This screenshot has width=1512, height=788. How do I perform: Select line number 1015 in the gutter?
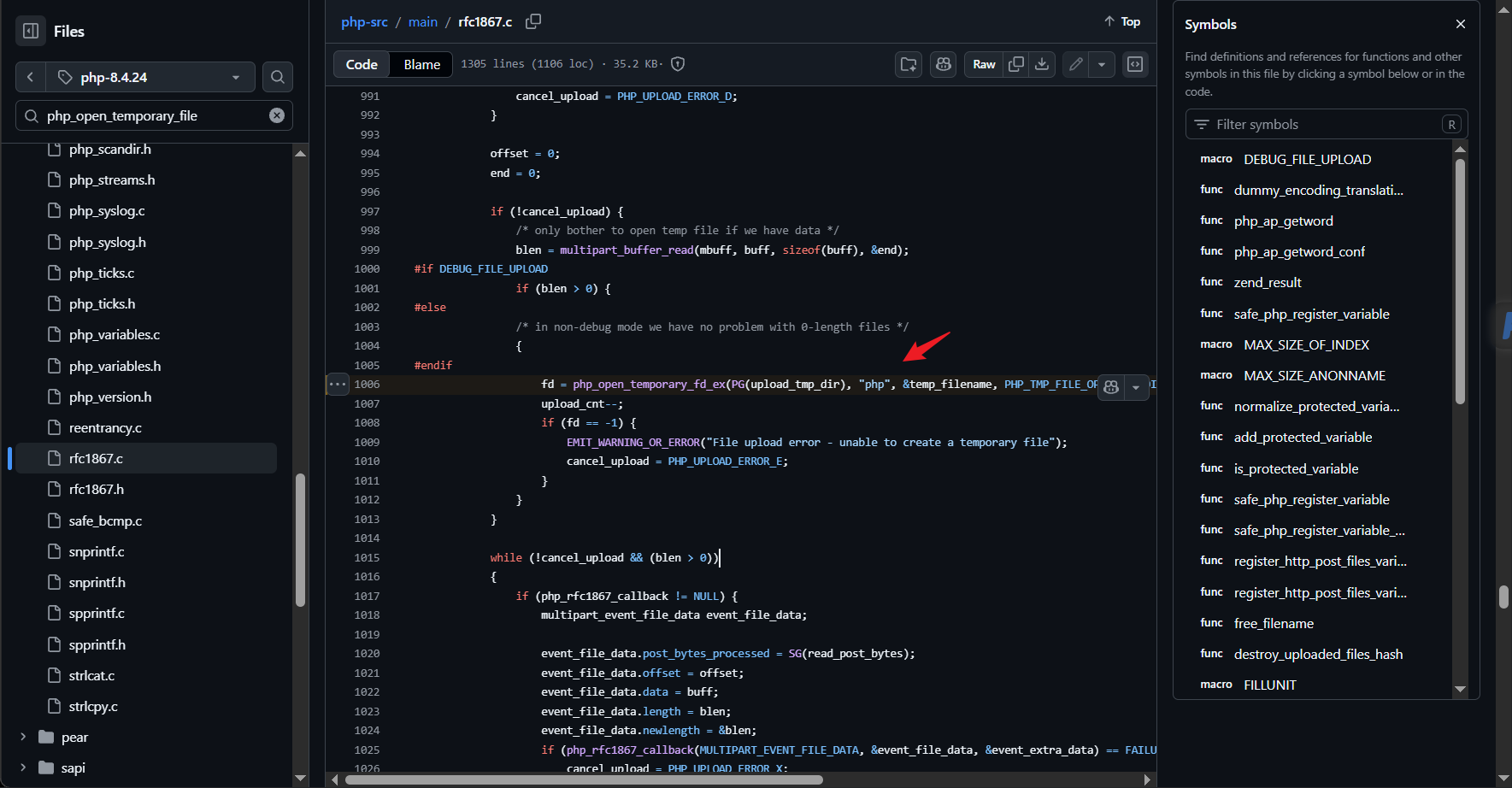pyautogui.click(x=367, y=557)
